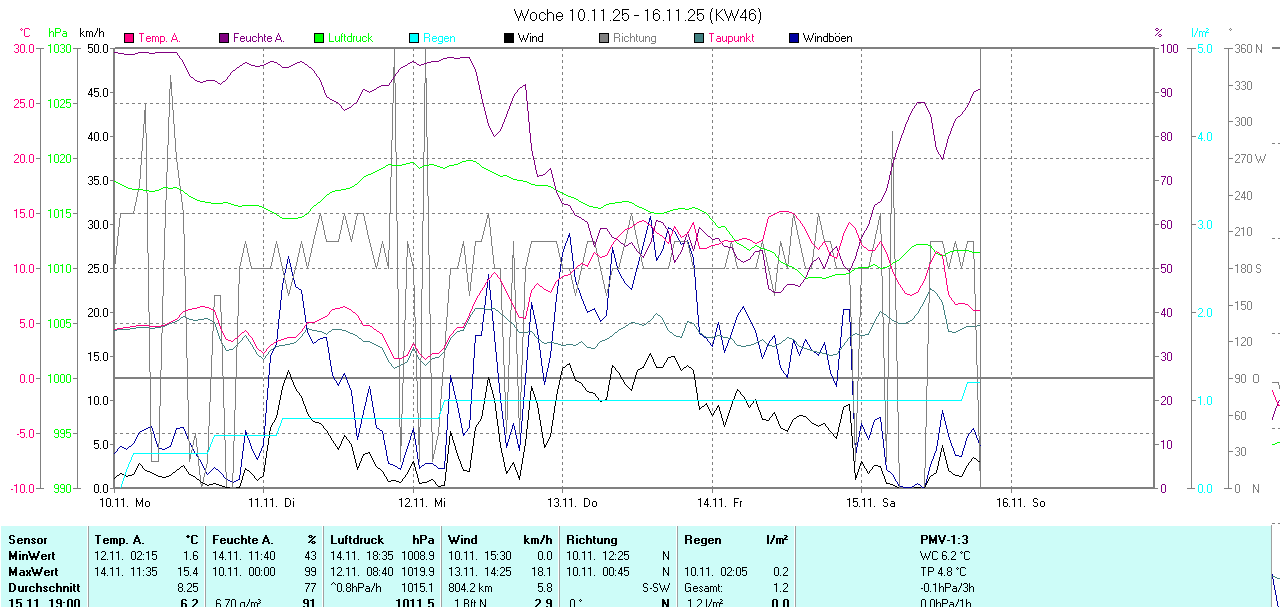Image resolution: width=1280 pixels, height=607 pixels.
Task: Click the hPa unit label on left axis
Action: [x=58, y=33]
